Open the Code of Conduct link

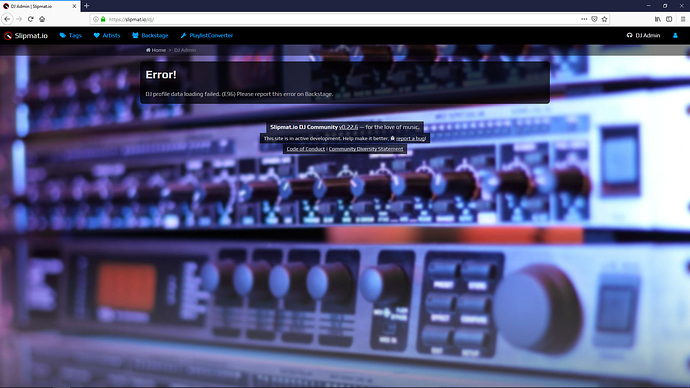click(305, 149)
